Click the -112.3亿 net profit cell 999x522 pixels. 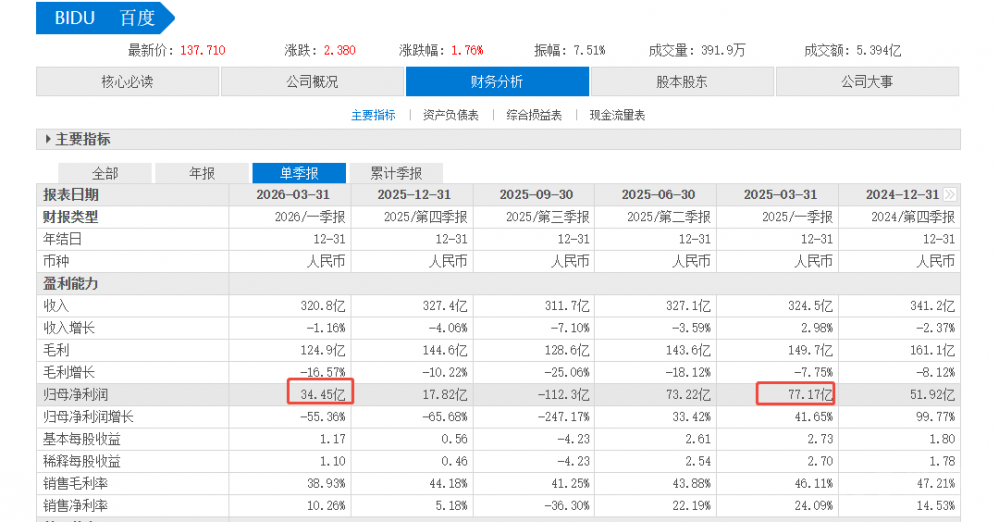pos(564,395)
